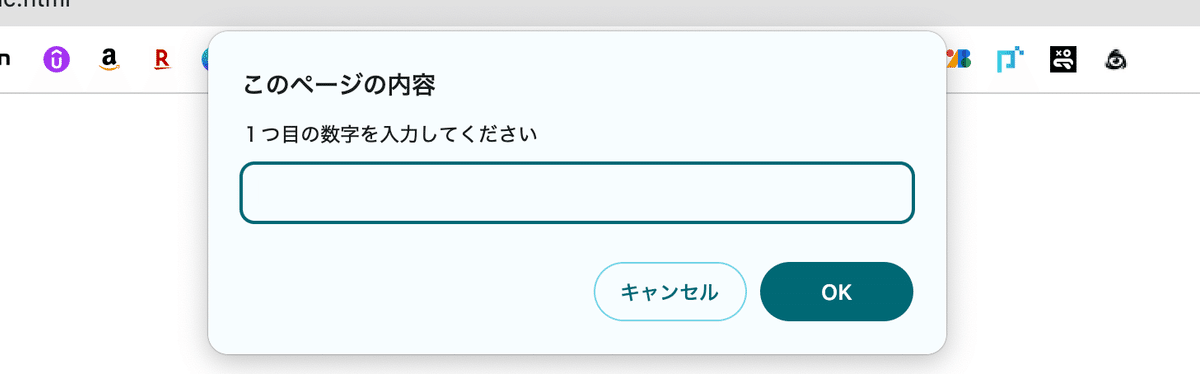The width and height of the screenshot is (1200, 374).
Task: Focus the number prompt text field
Action: 577,192
